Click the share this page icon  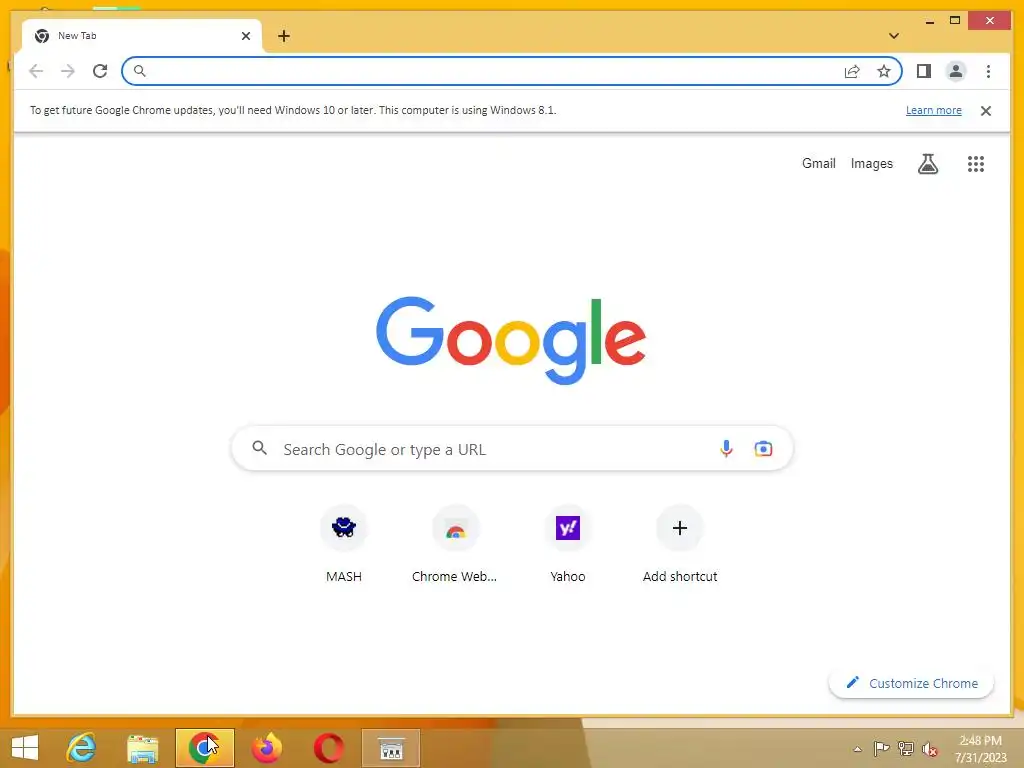[x=852, y=71]
